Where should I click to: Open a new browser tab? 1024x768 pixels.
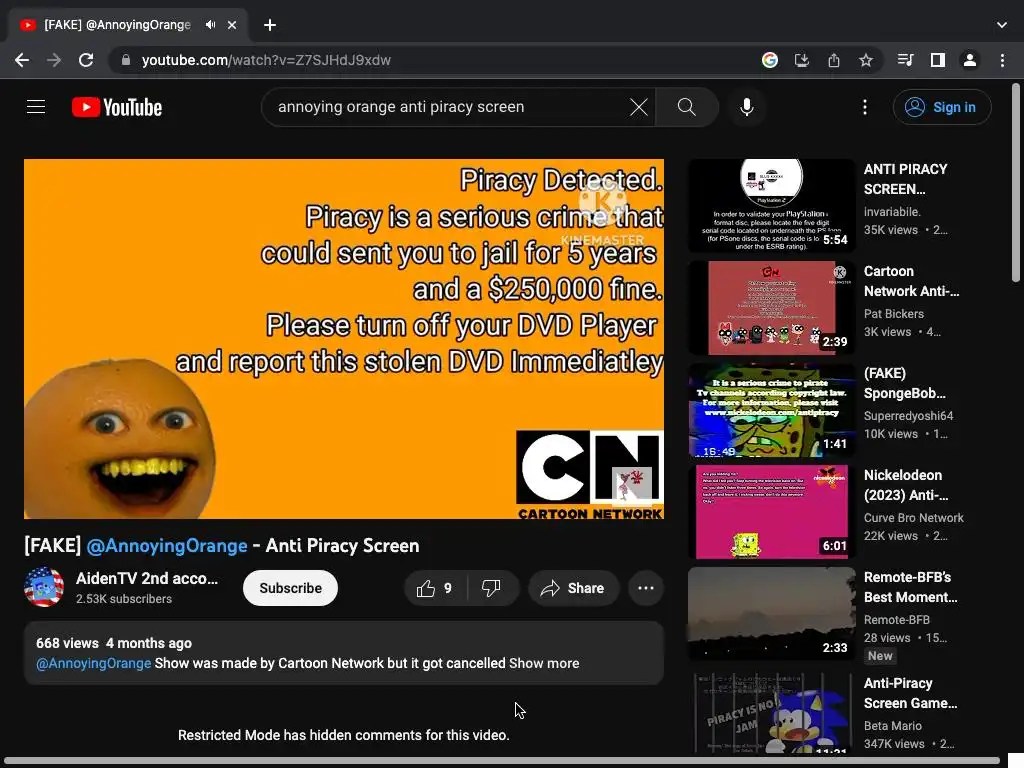click(270, 25)
